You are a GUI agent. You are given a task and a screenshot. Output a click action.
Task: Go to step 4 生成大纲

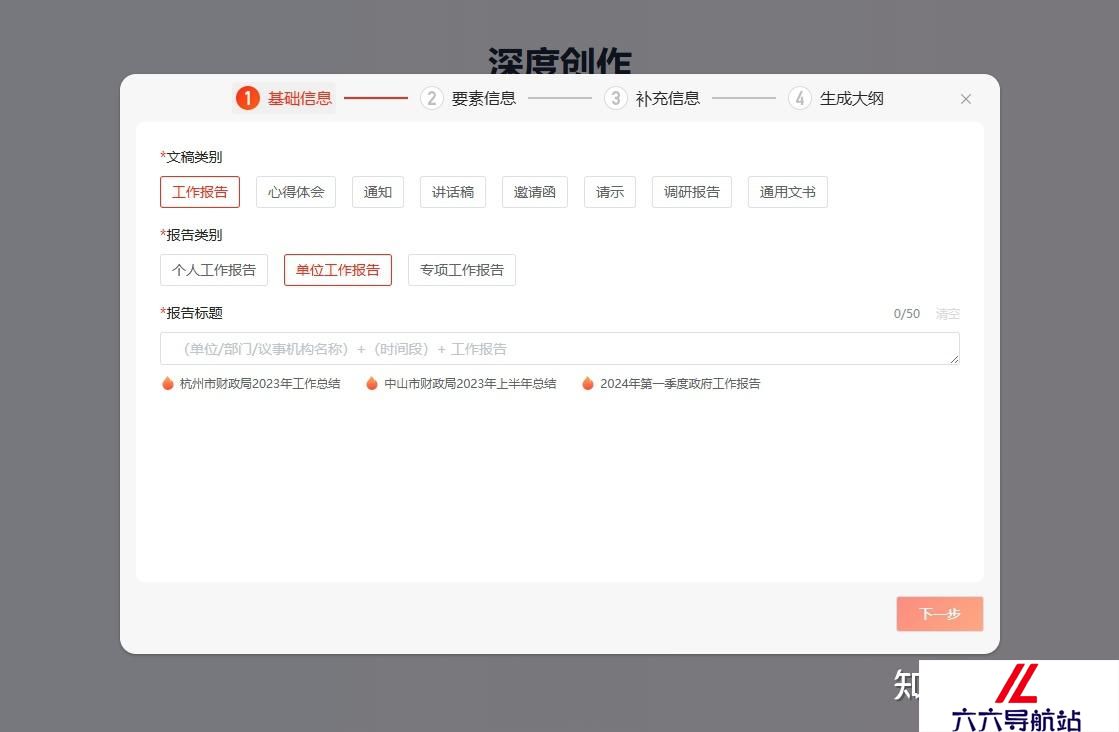pos(836,98)
